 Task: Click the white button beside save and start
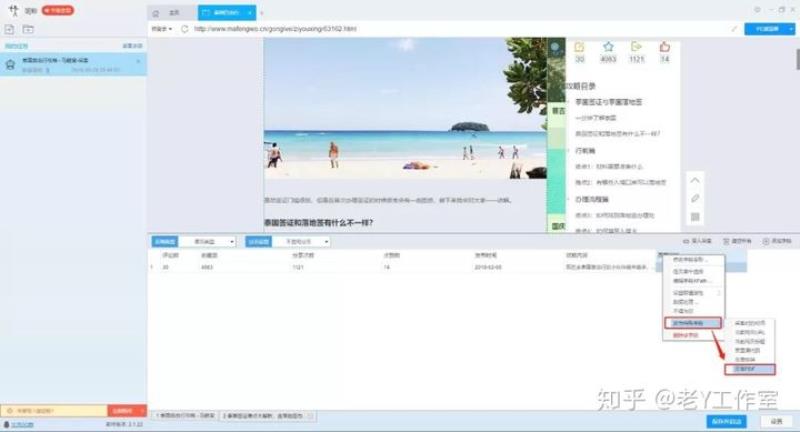pos(777,421)
